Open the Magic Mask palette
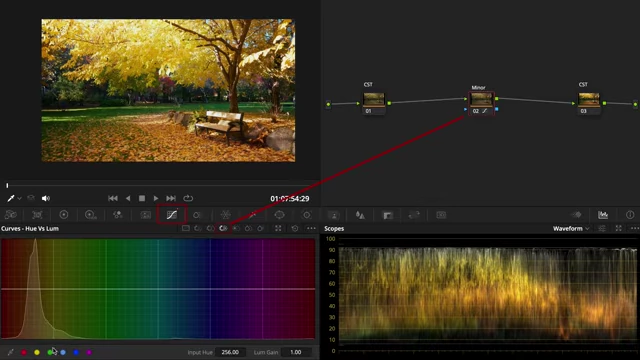The image size is (640, 360). click(307, 215)
